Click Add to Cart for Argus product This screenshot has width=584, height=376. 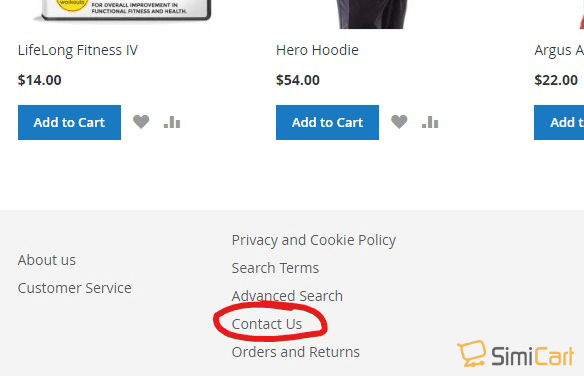coord(559,122)
